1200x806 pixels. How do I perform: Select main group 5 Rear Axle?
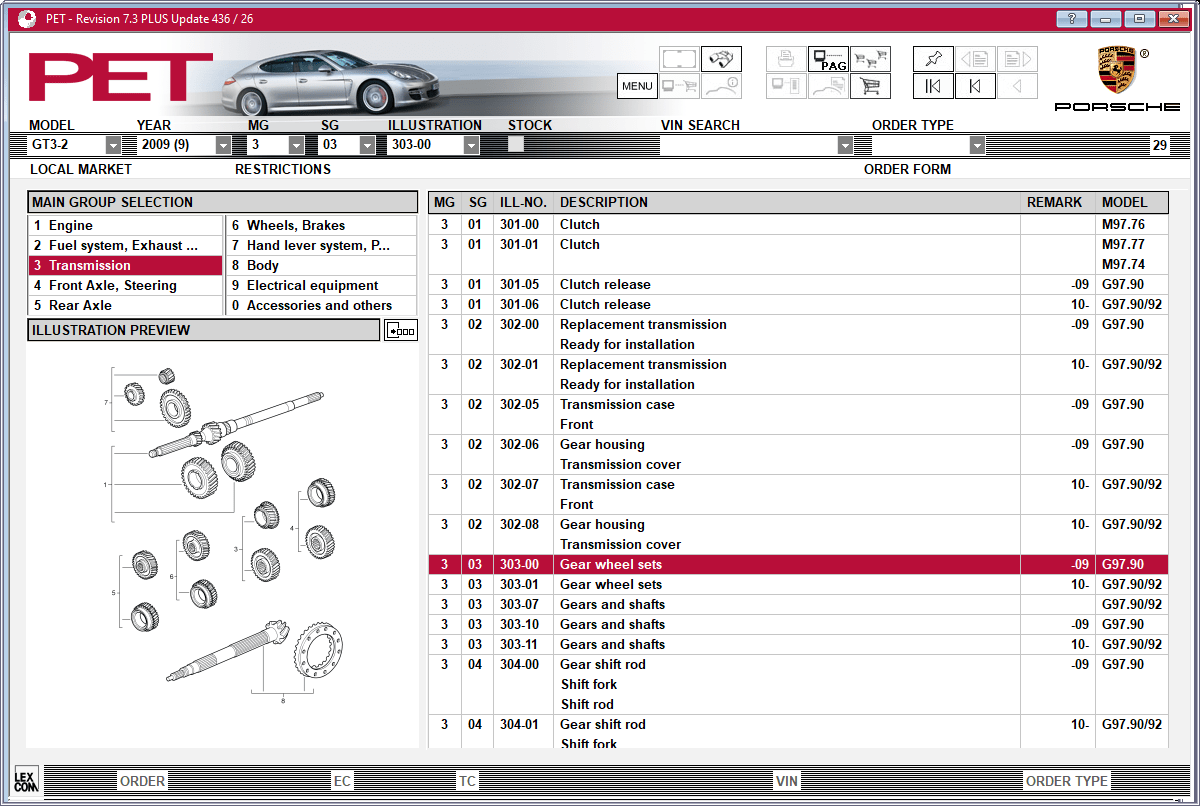coord(125,306)
